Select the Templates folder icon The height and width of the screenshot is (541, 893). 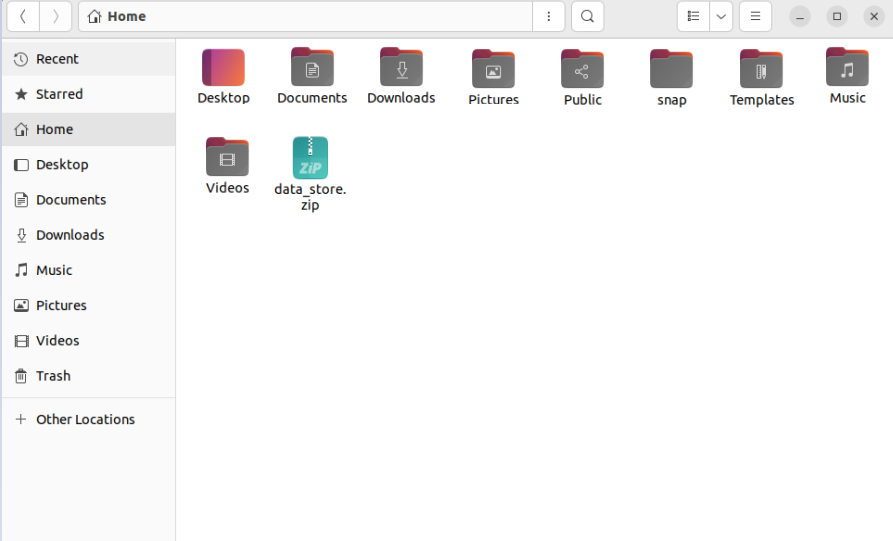click(x=761, y=69)
